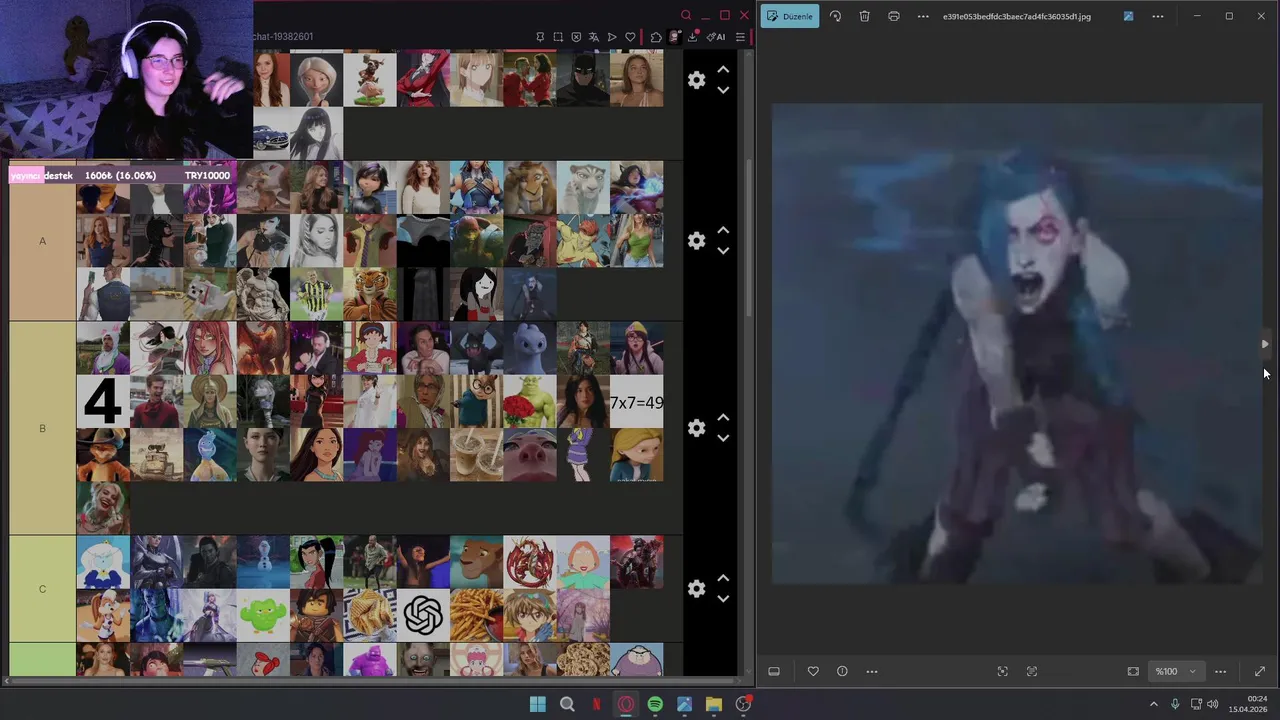
Task: Open Spotify from the taskbar
Action: [655, 704]
